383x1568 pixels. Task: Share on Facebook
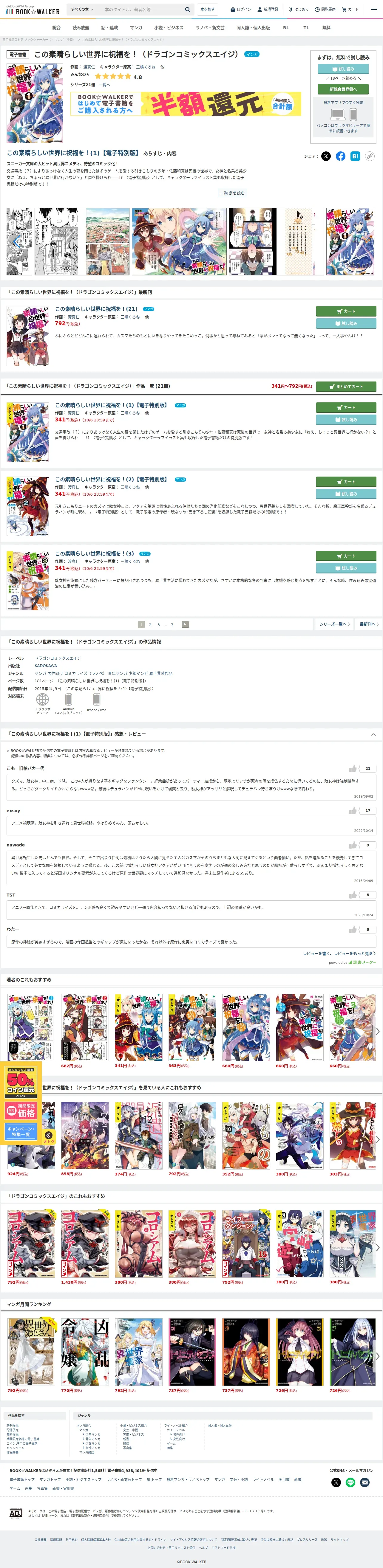coord(340,156)
